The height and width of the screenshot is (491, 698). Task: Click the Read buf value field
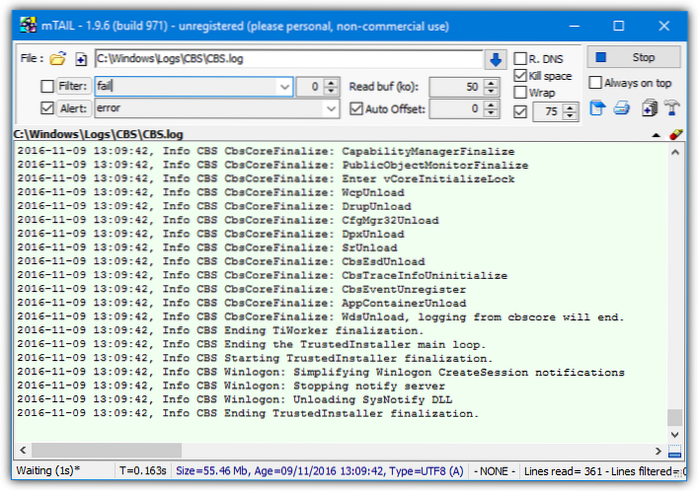click(456, 87)
